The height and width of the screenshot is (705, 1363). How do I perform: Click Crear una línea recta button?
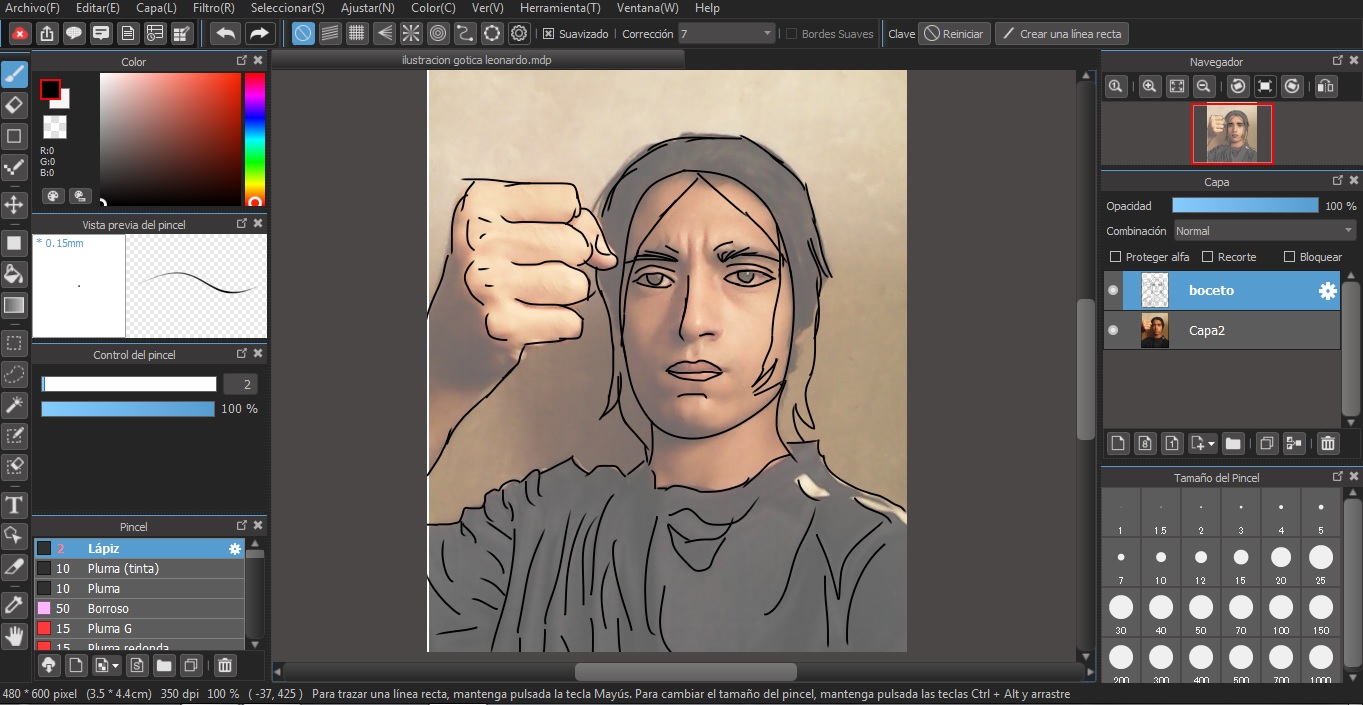[x=1061, y=33]
